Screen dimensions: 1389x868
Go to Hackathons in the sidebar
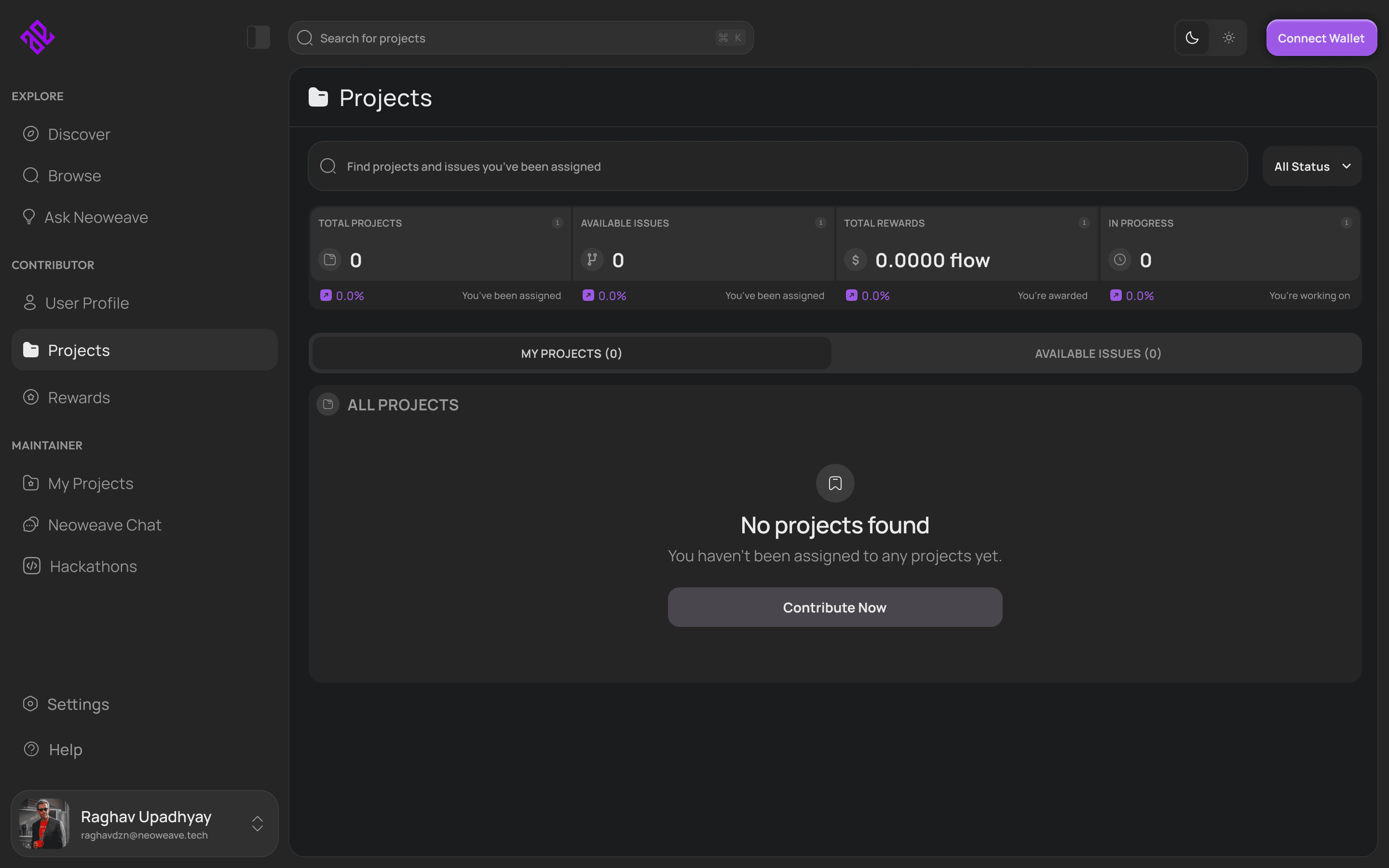click(x=93, y=567)
